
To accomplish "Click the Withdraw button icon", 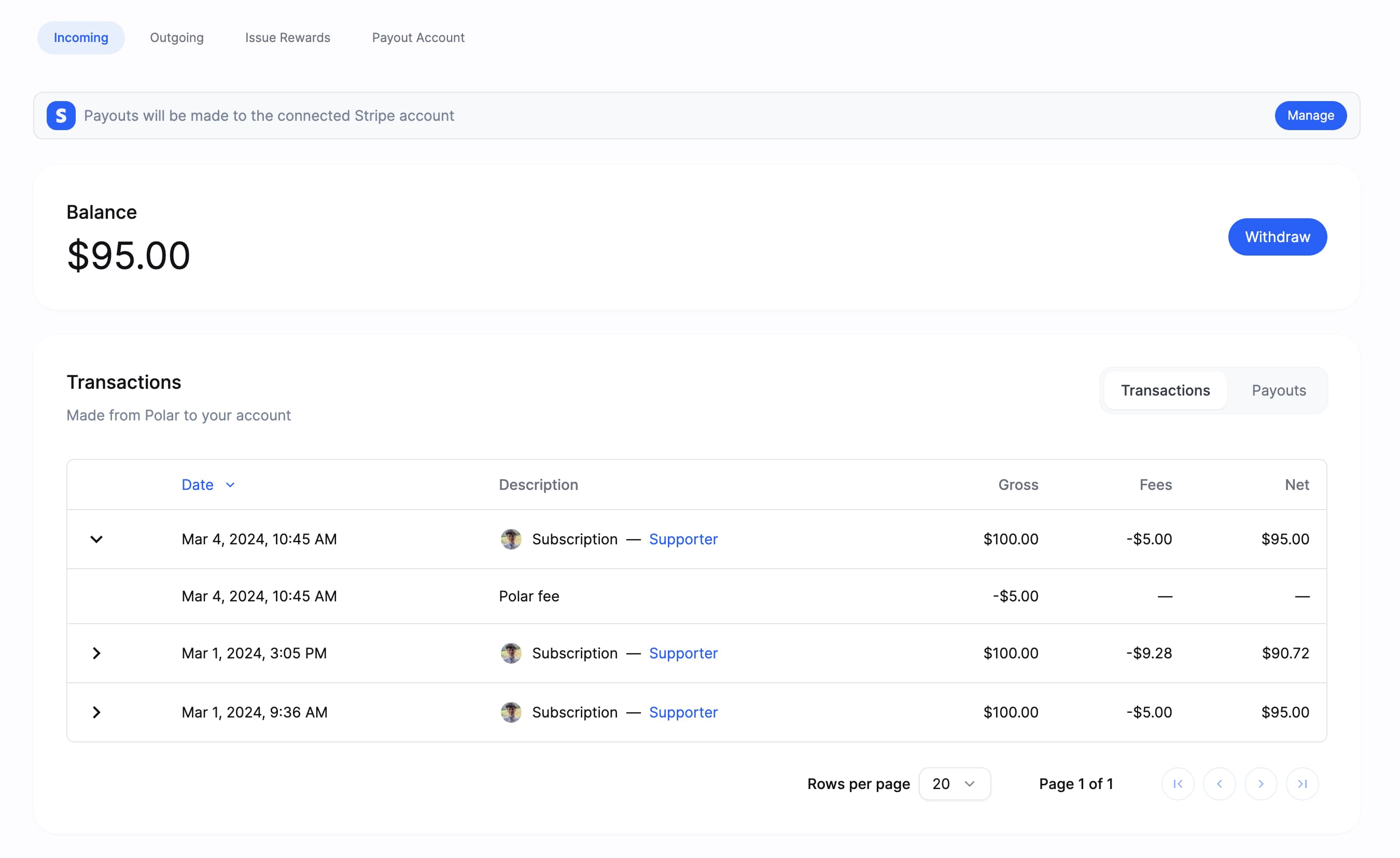I will point(1278,237).
